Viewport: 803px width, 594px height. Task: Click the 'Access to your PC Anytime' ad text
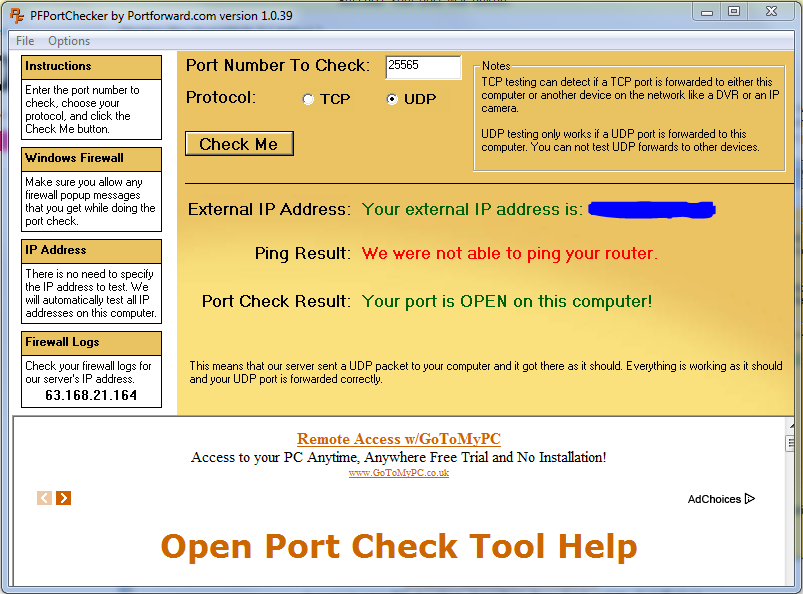[398, 457]
